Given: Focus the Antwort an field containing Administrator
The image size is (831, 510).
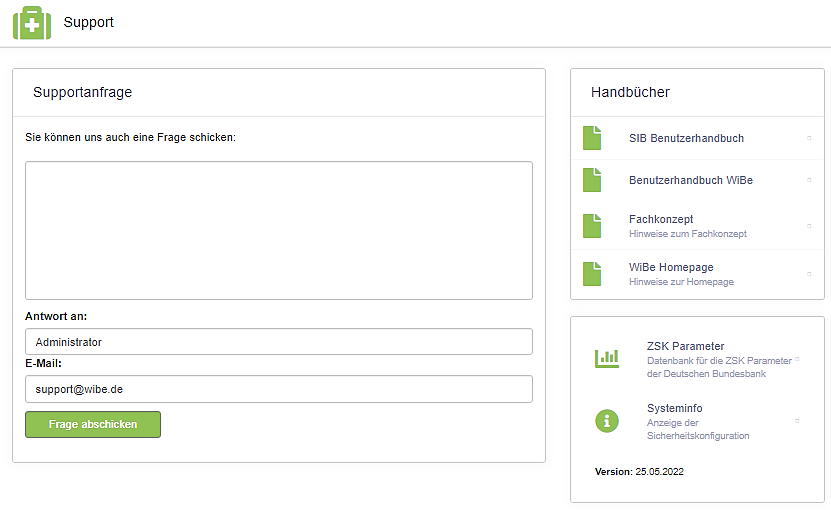Looking at the screenshot, I should (x=278, y=342).
